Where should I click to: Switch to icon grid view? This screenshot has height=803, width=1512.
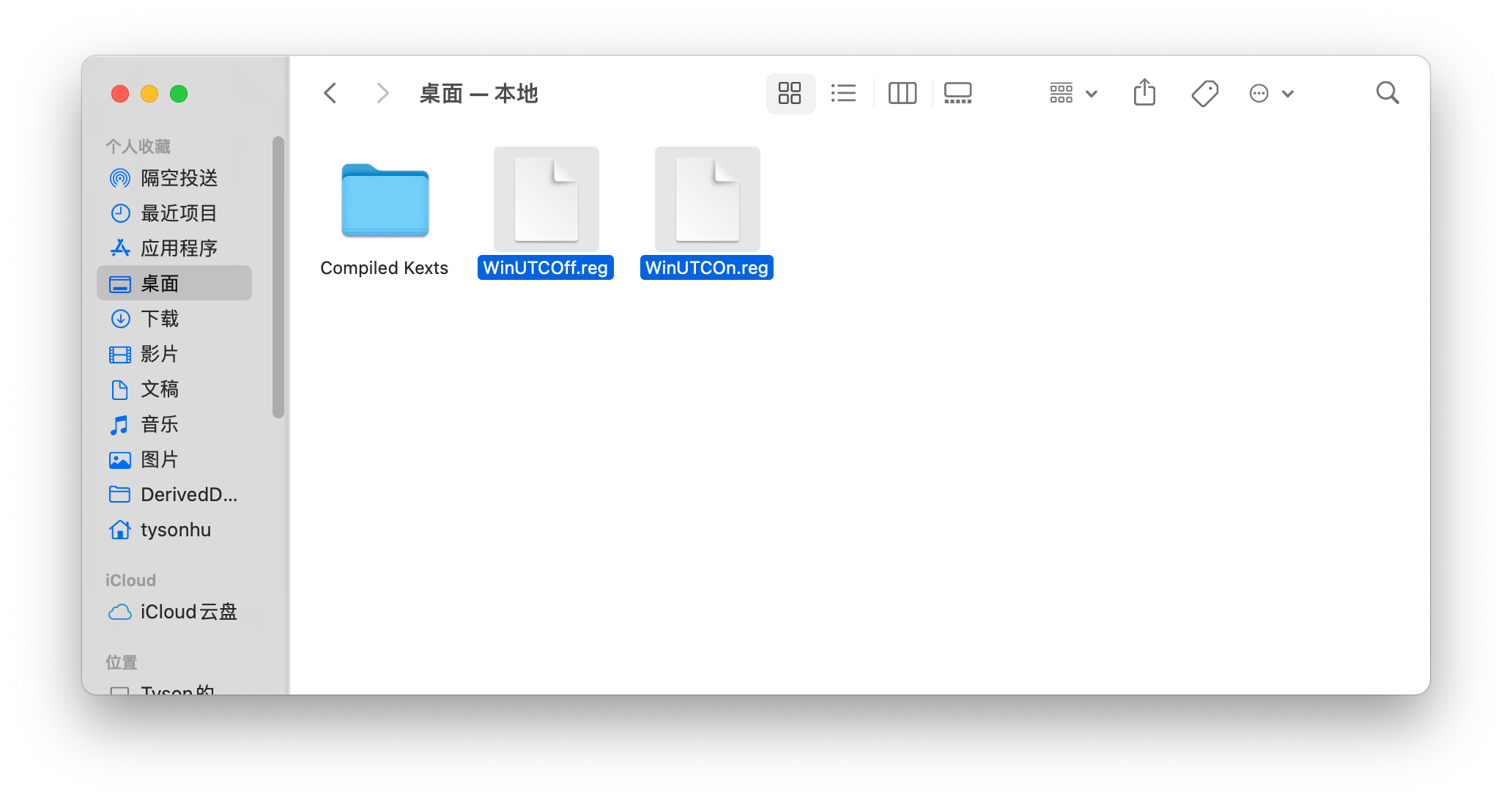790,93
